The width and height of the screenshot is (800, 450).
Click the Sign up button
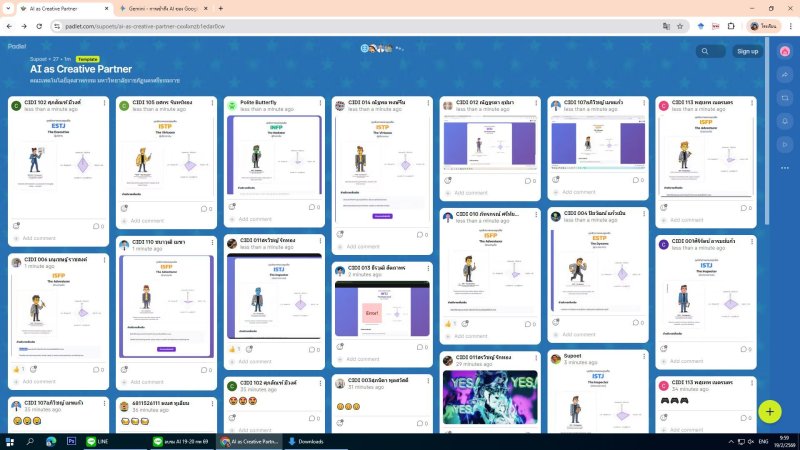point(747,51)
